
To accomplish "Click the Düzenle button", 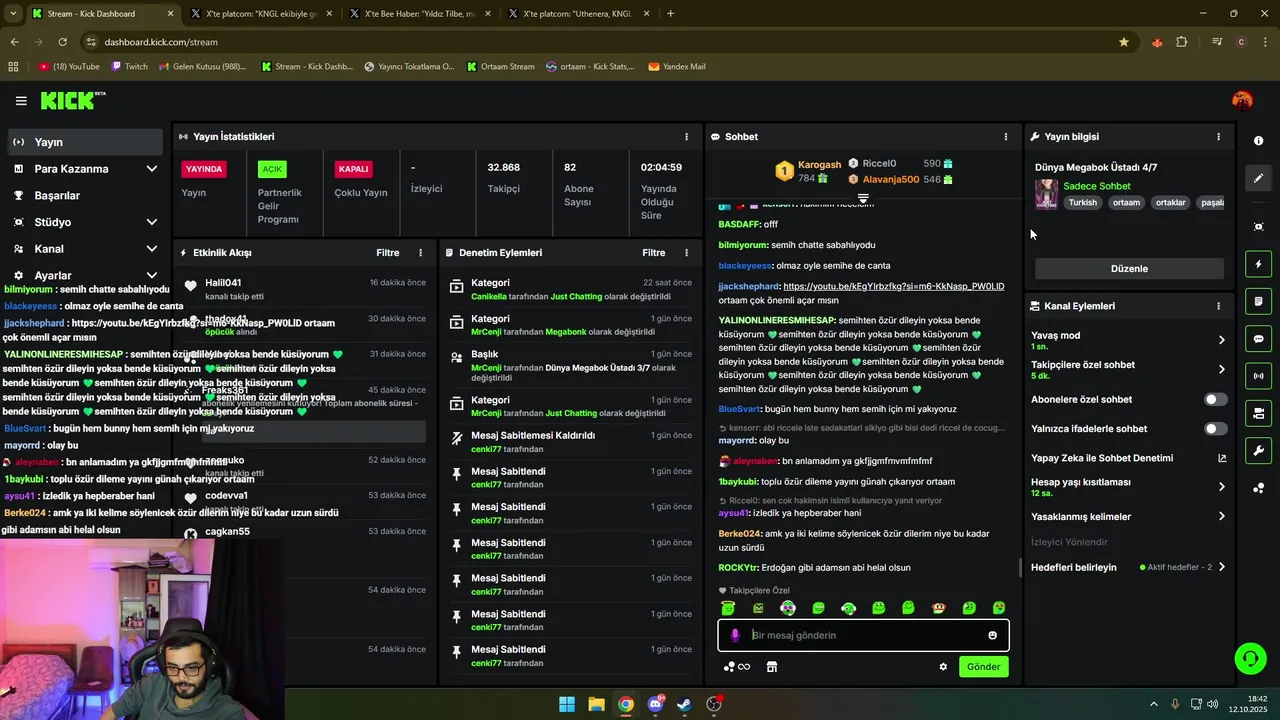I will (x=1129, y=269).
